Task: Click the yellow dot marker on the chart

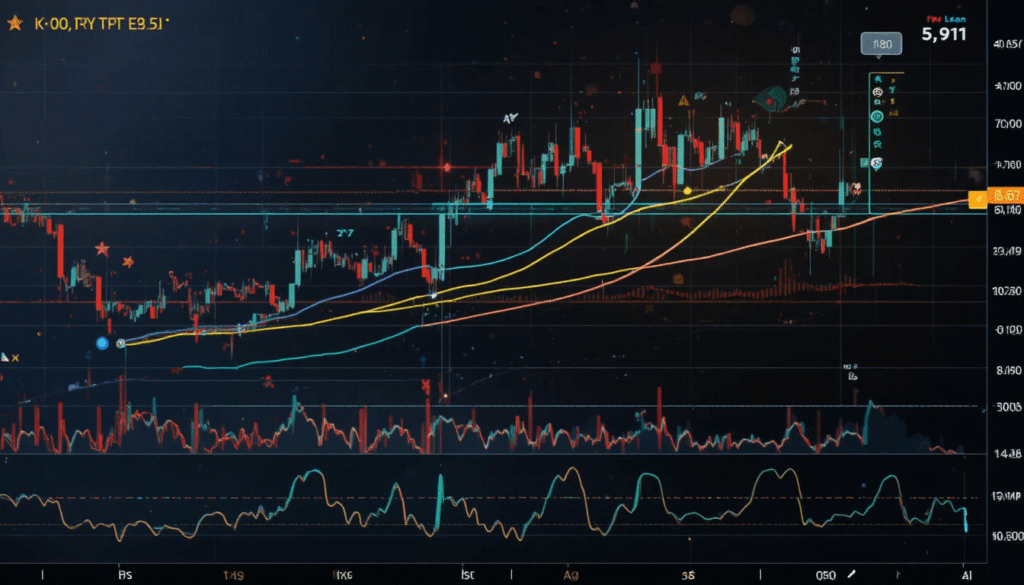Action: 687,191
